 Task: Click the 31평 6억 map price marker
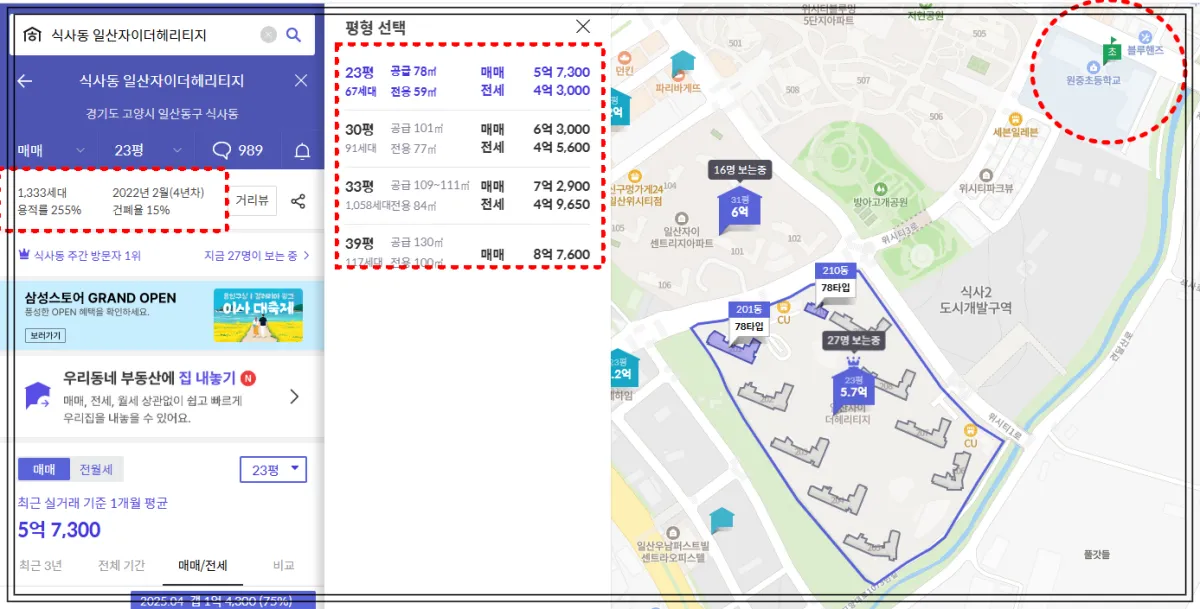point(739,208)
